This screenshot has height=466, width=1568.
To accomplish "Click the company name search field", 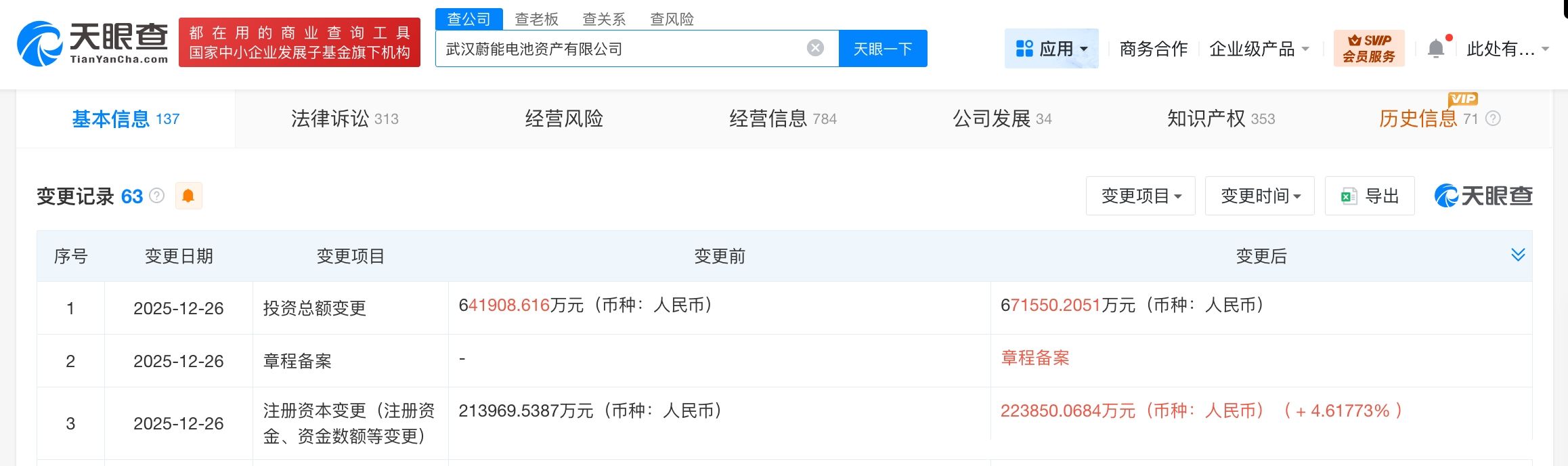I will click(x=619, y=49).
